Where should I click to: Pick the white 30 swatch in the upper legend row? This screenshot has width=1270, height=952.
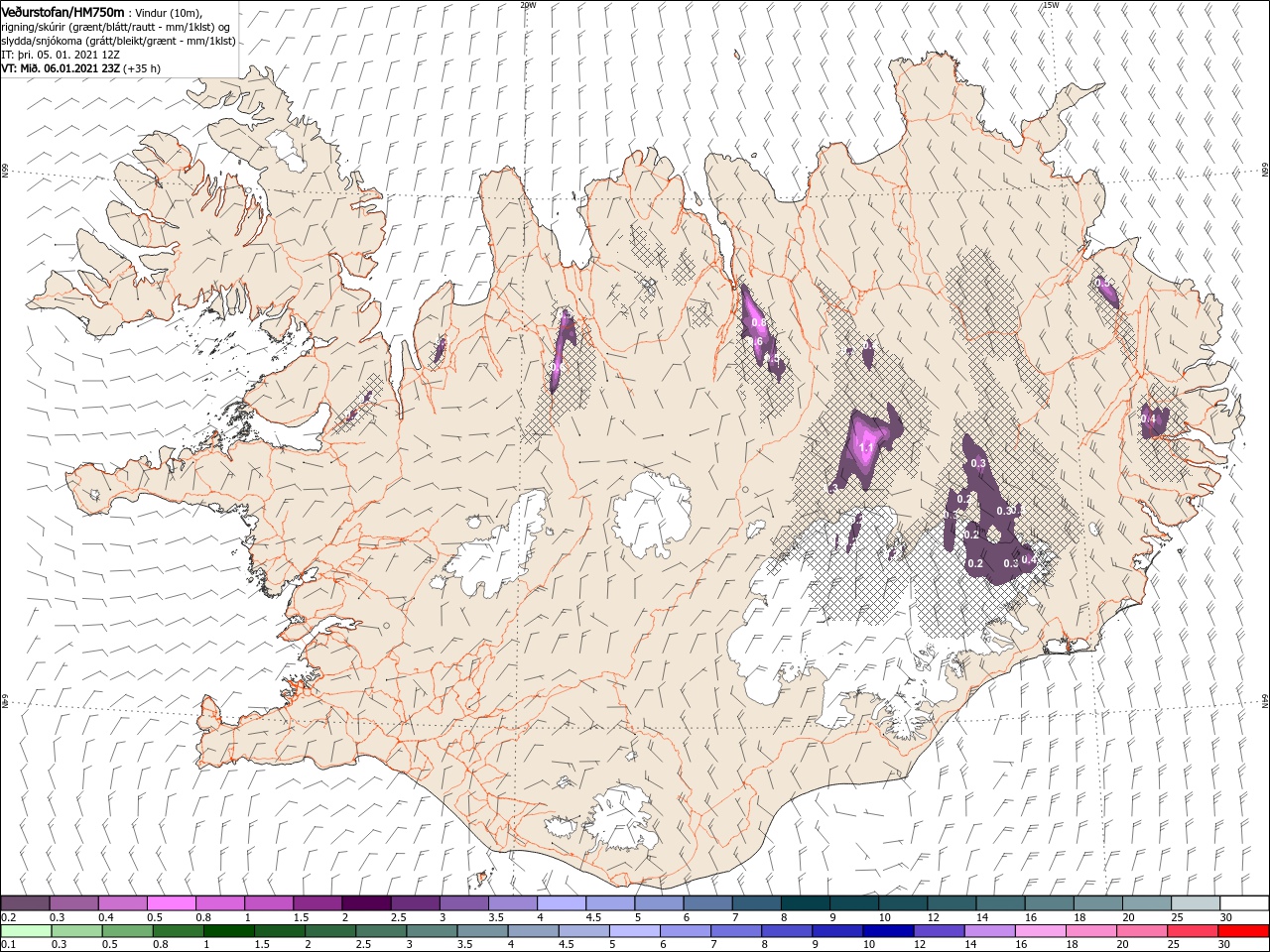(x=1244, y=902)
